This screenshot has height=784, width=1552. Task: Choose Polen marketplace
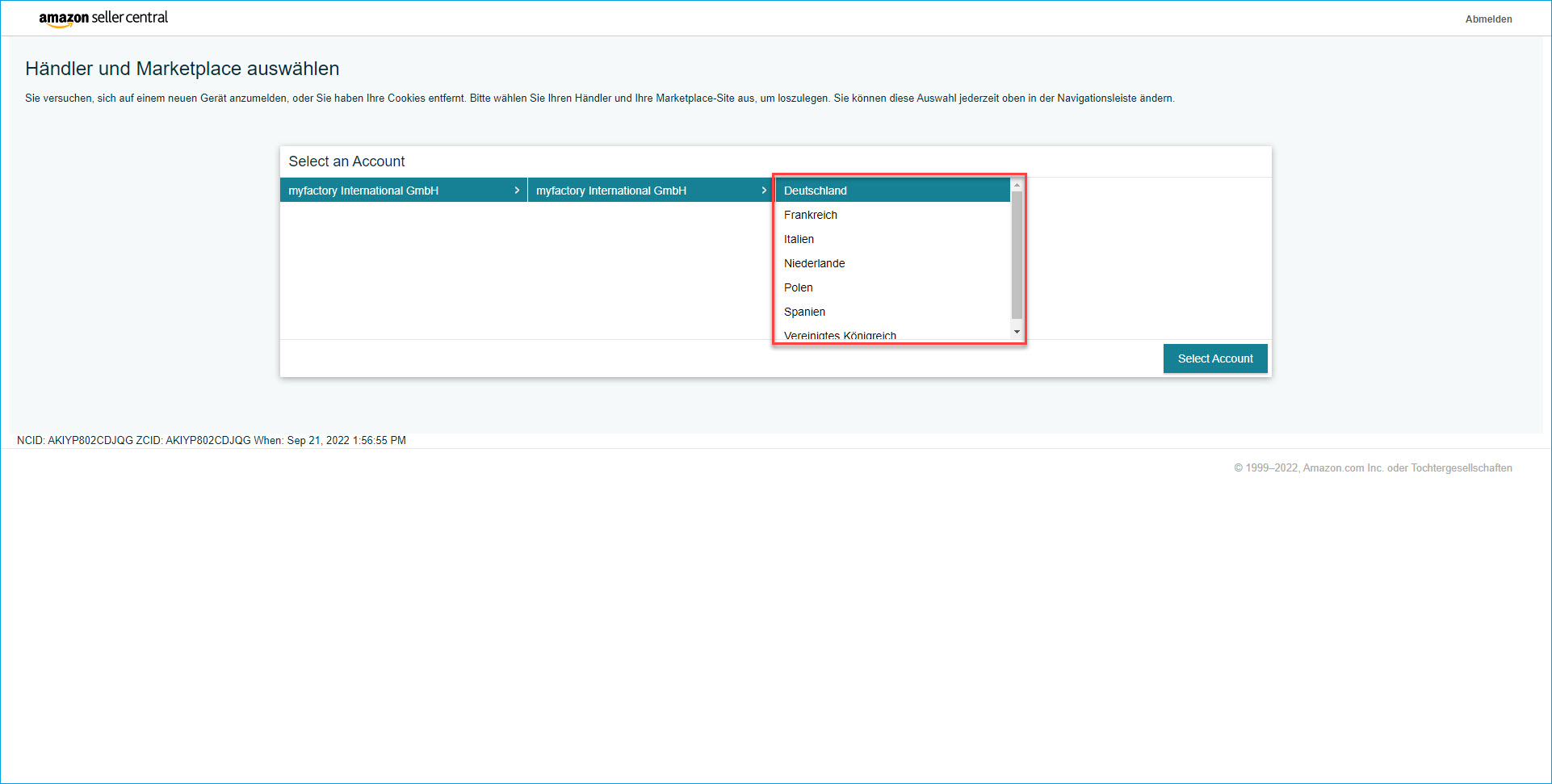(x=893, y=287)
